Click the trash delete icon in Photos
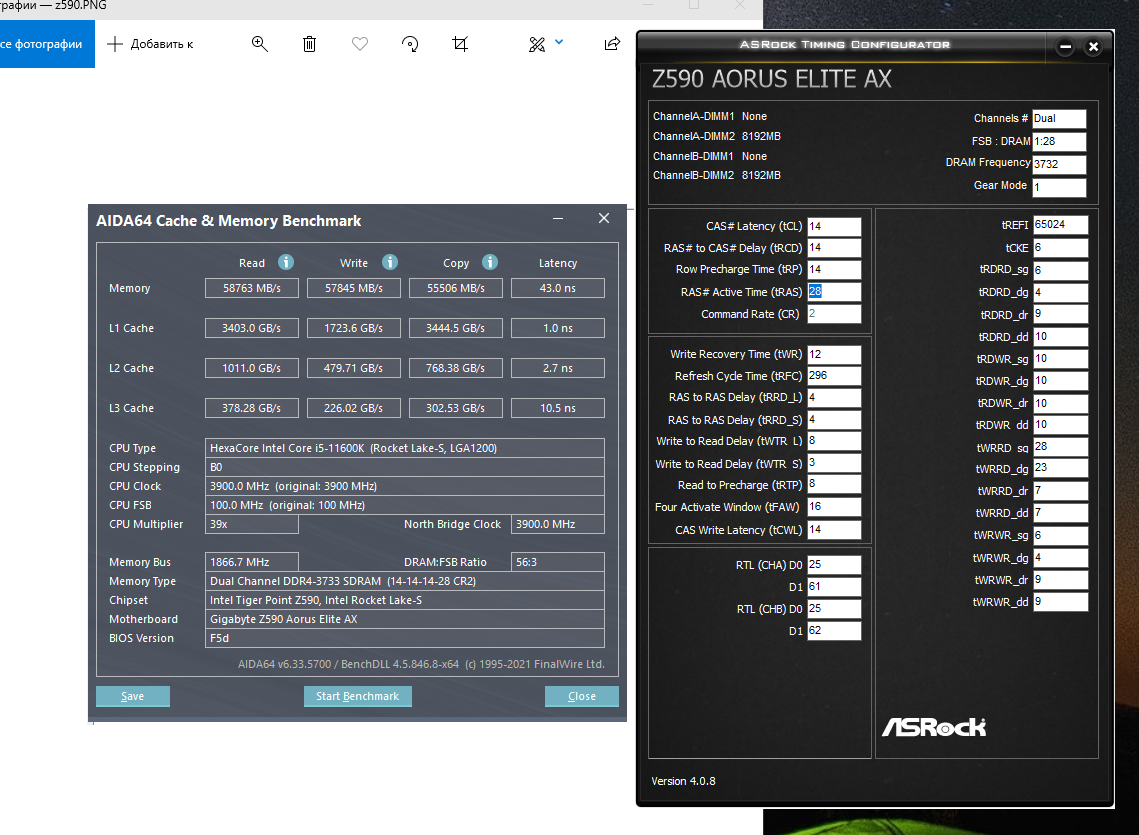The width and height of the screenshot is (1139, 835). (309, 44)
